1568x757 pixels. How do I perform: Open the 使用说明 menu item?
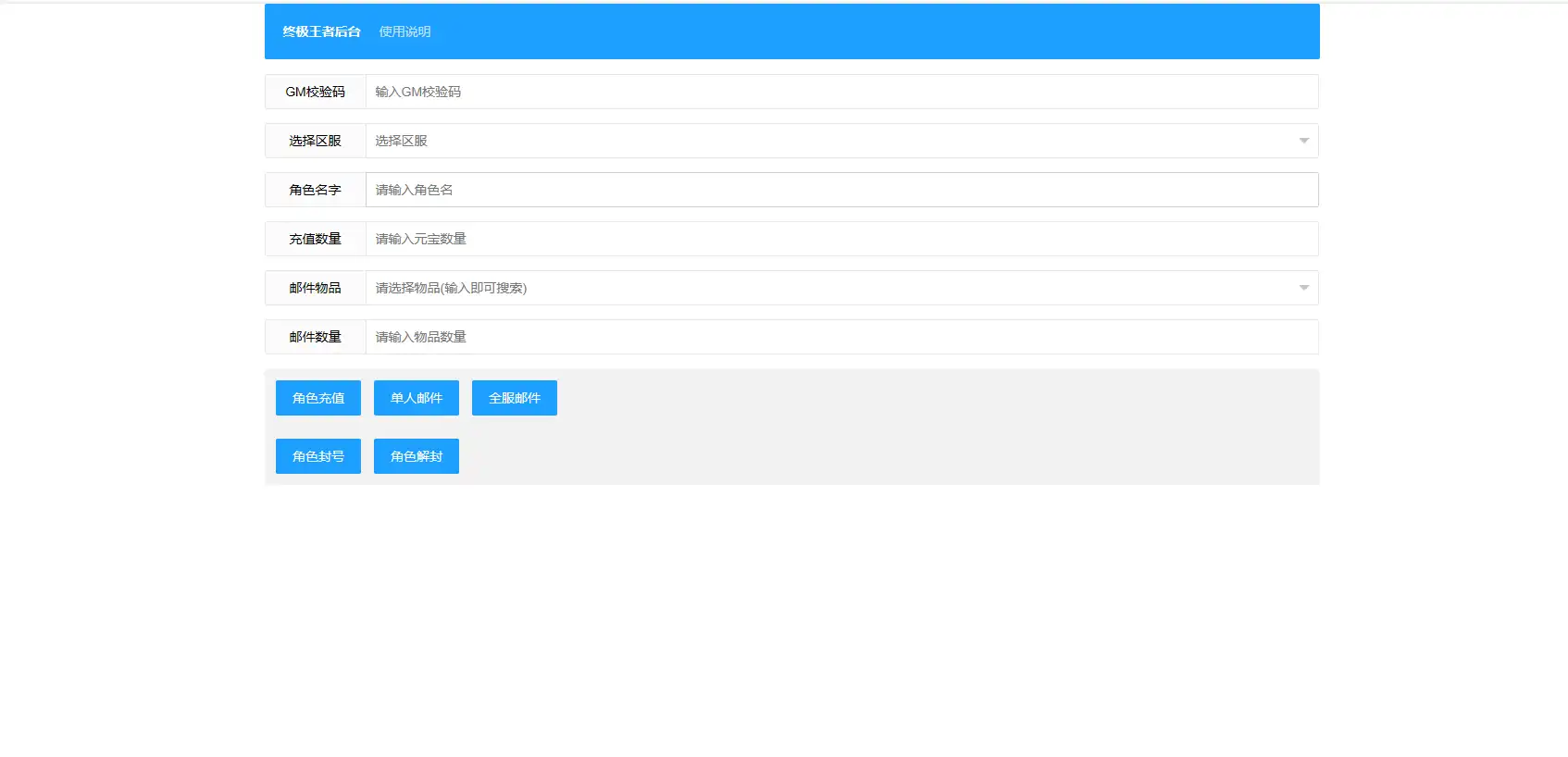click(404, 31)
